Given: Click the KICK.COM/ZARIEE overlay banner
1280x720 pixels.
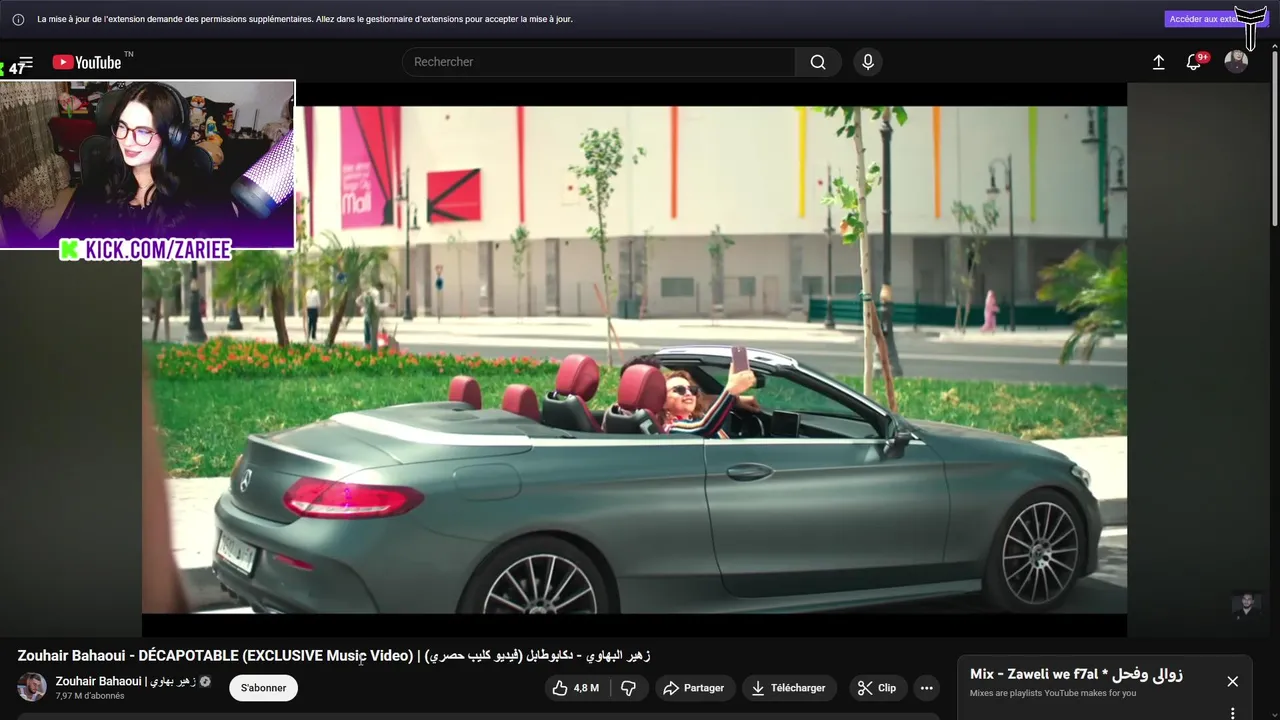Looking at the screenshot, I should (146, 250).
